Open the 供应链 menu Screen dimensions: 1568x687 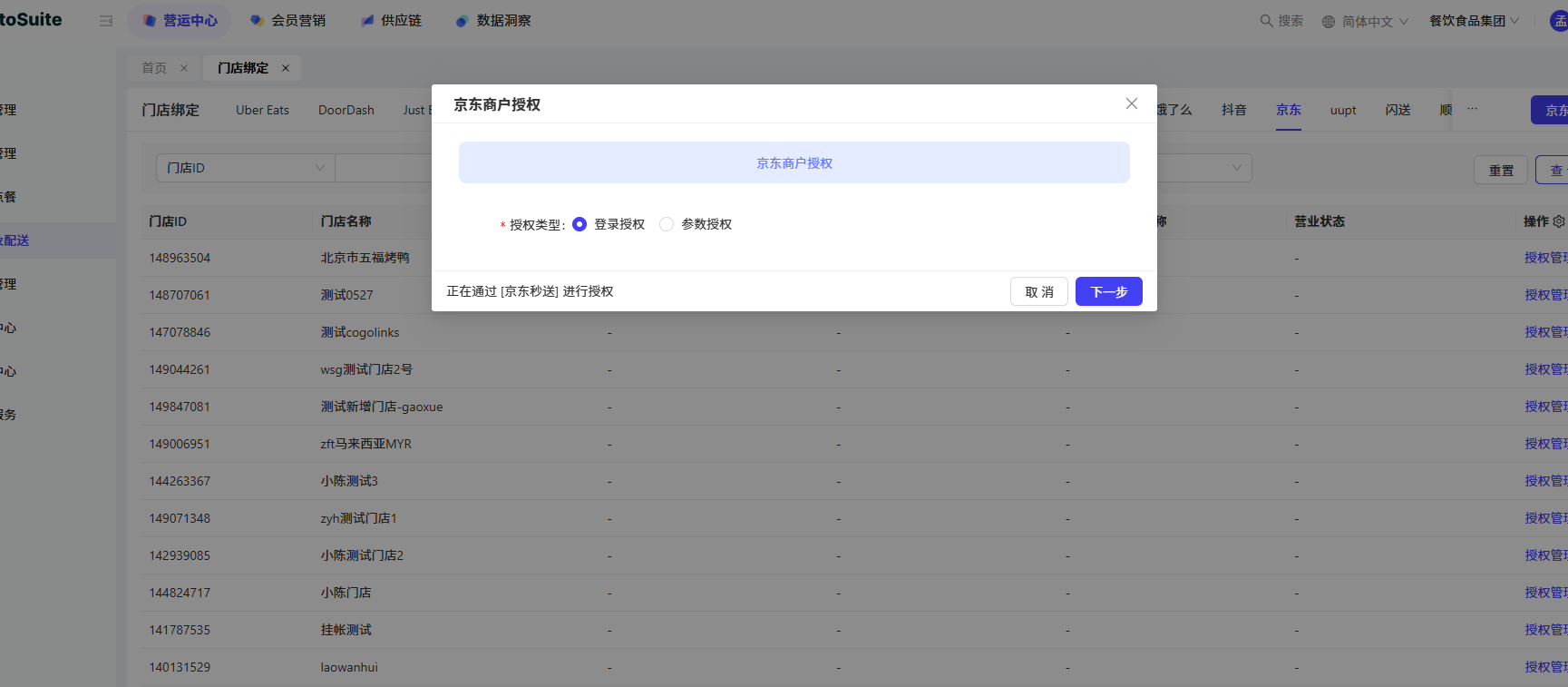click(x=391, y=20)
